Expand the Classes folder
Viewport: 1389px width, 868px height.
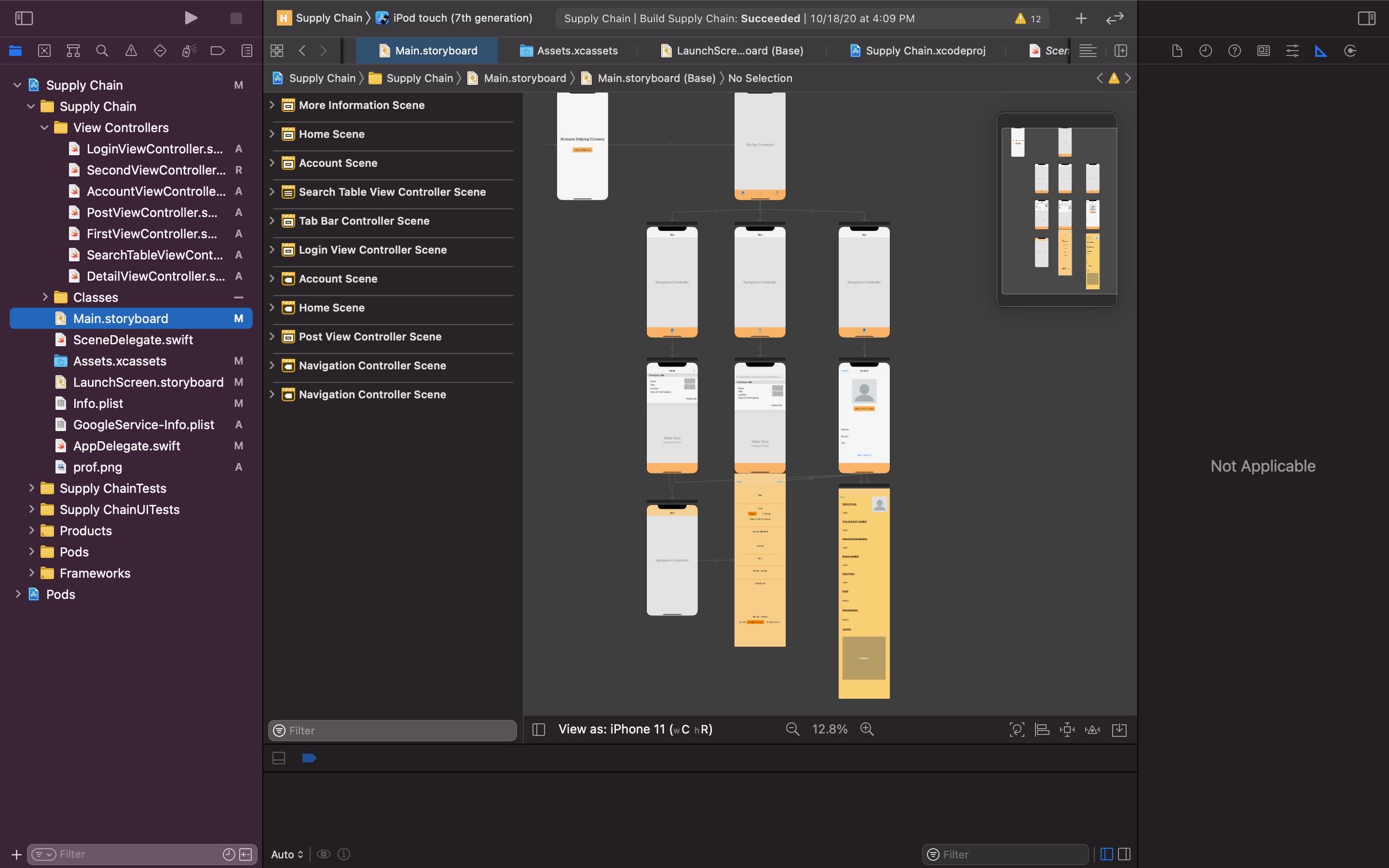[45, 297]
